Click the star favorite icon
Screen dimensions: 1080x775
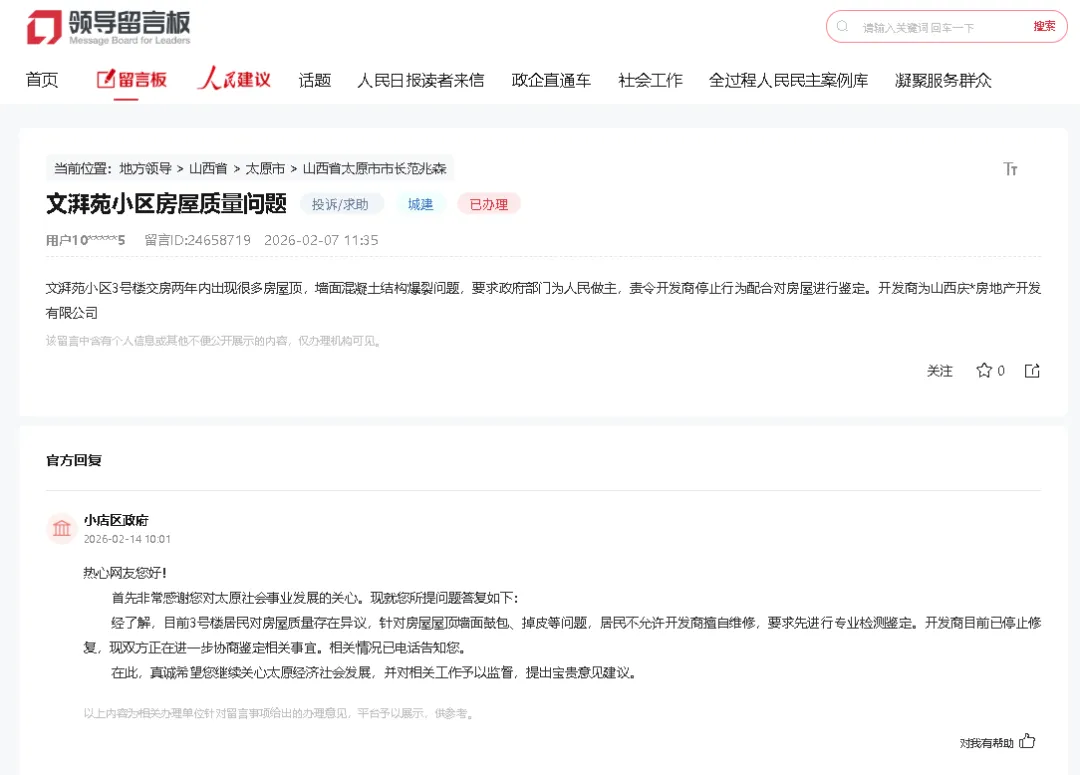(x=984, y=371)
